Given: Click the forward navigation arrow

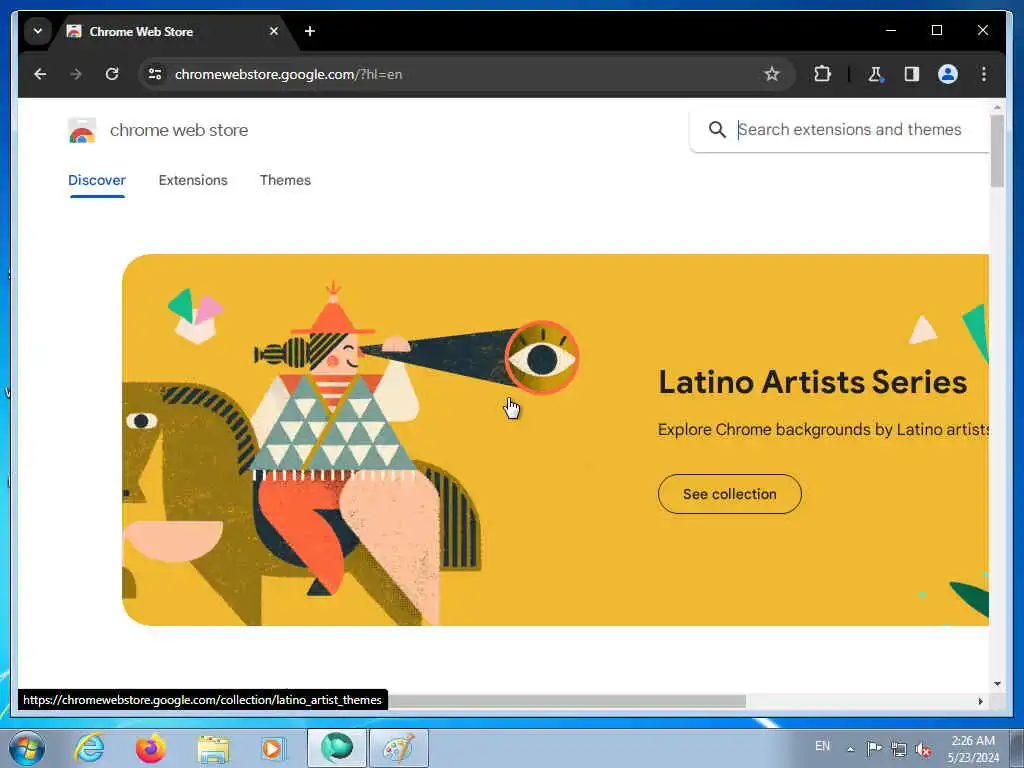Looking at the screenshot, I should [x=76, y=74].
